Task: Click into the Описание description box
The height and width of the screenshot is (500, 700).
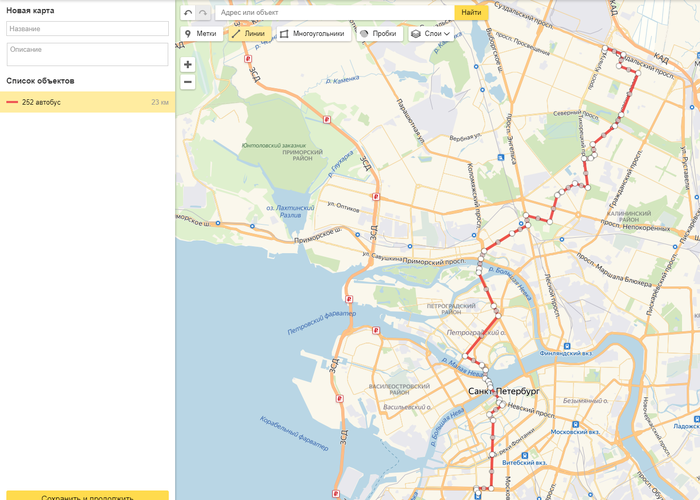Action: [x=87, y=54]
